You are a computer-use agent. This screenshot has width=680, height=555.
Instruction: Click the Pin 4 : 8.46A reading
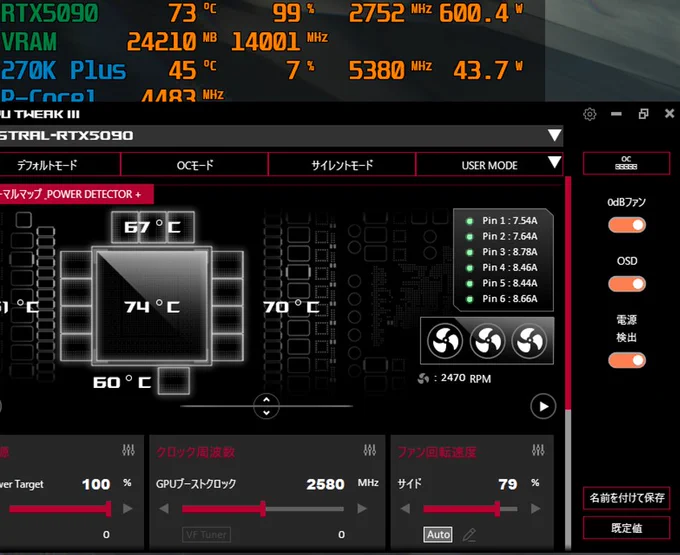[x=510, y=268]
